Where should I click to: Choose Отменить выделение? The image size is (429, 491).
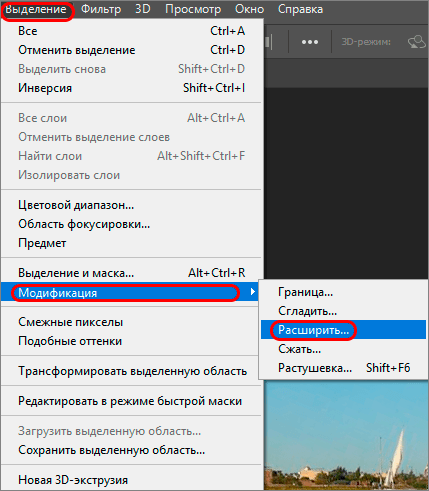click(x=132, y=50)
